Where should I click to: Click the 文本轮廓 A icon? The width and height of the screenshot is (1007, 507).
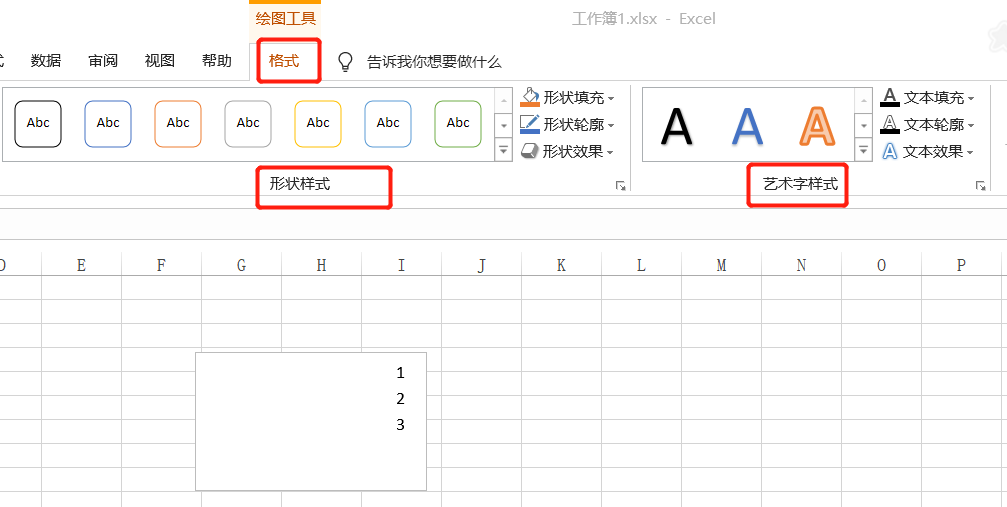[889, 125]
